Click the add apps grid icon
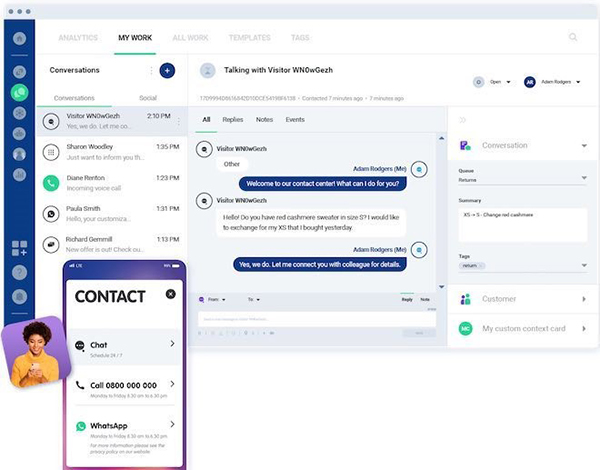600x470 pixels. 19,248
